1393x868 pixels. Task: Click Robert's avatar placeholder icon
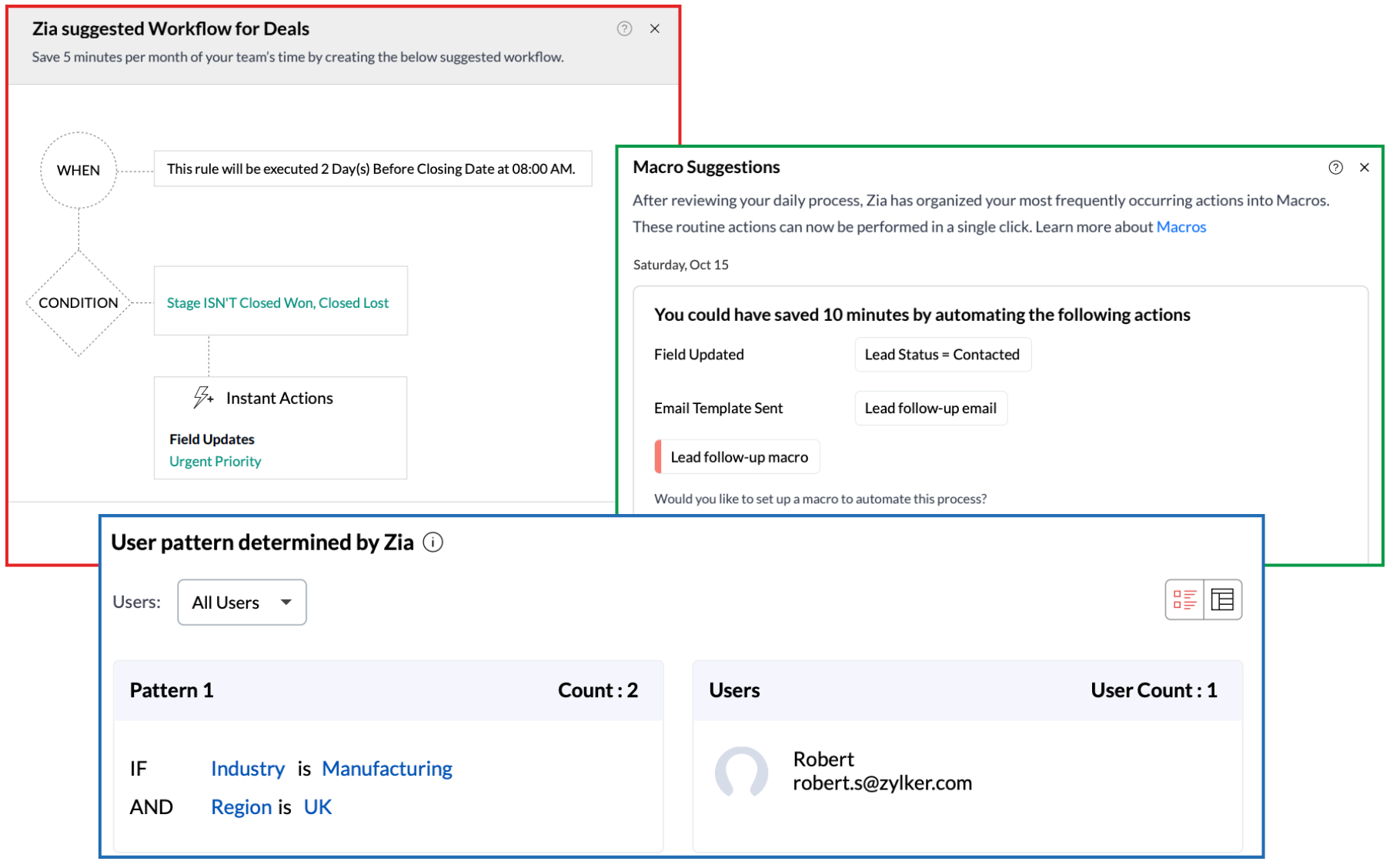point(743,772)
